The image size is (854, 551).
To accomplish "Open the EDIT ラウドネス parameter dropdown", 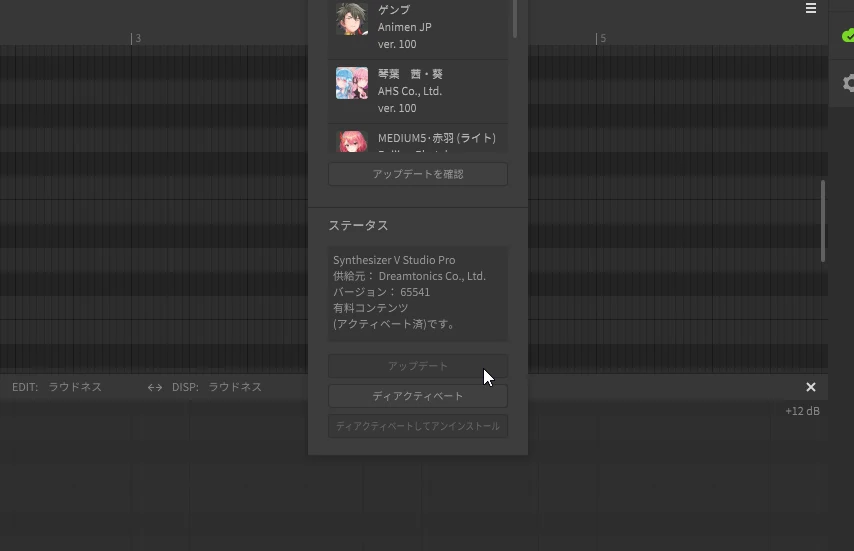I will 75,387.
